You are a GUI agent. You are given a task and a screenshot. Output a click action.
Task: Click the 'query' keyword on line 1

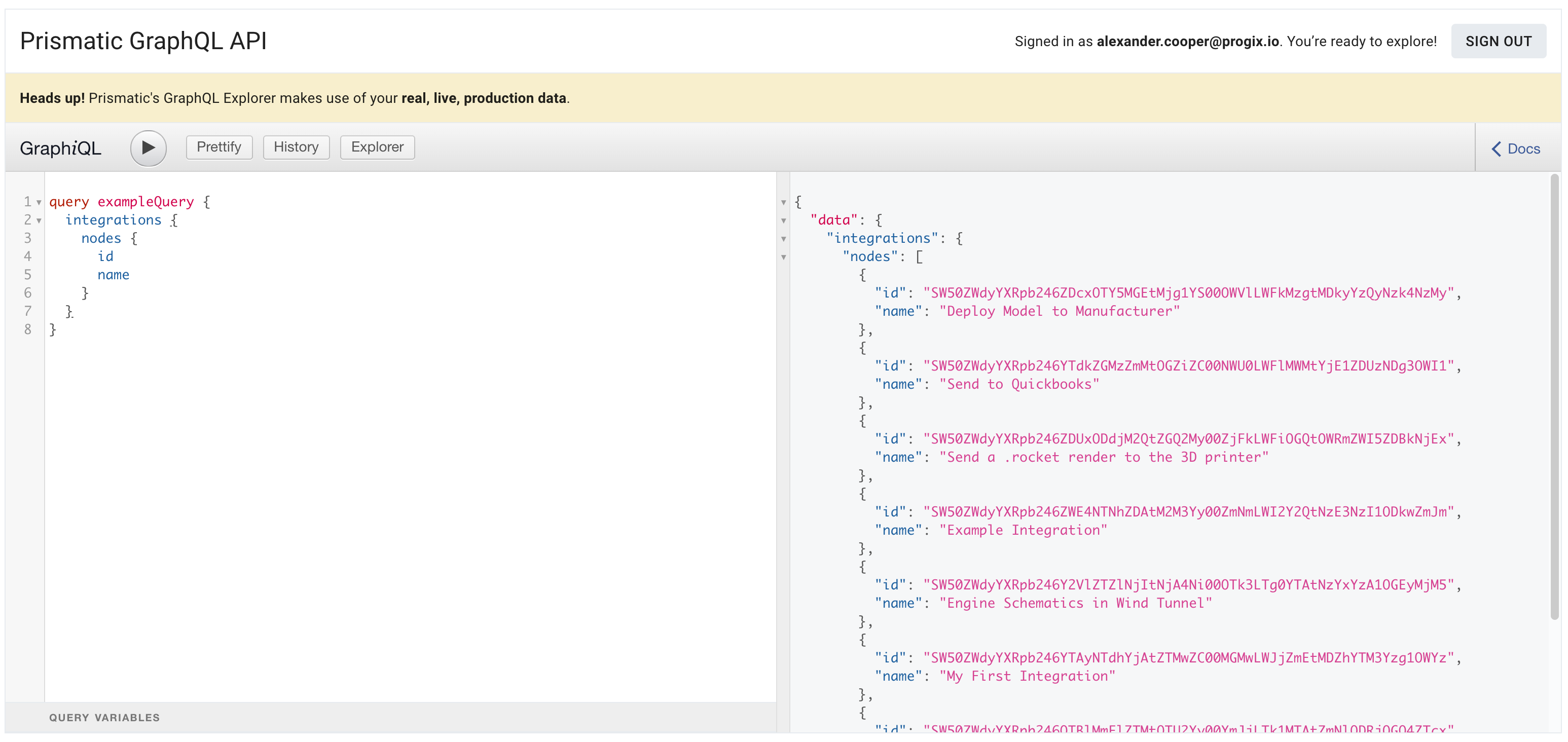(69, 202)
